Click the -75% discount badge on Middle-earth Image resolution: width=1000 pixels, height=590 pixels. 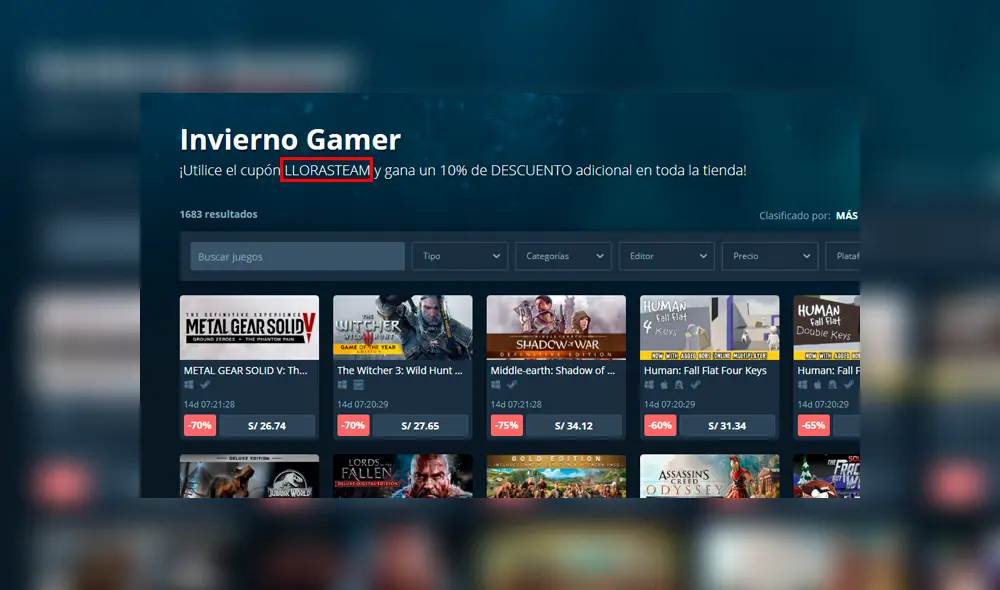coord(506,425)
